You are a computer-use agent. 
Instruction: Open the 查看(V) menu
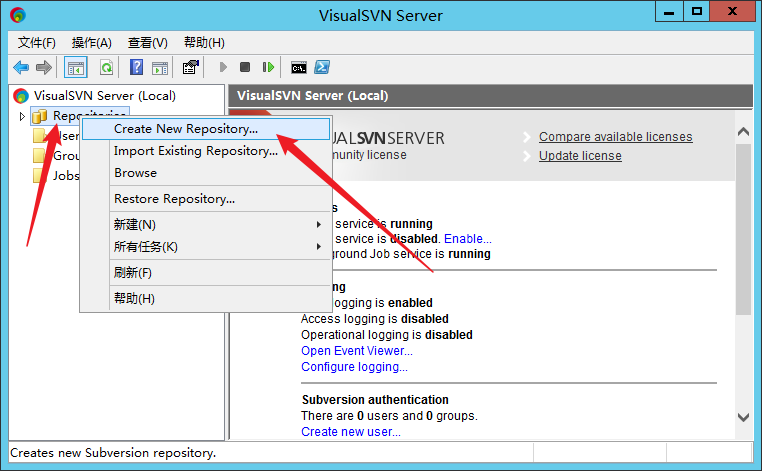(x=148, y=43)
